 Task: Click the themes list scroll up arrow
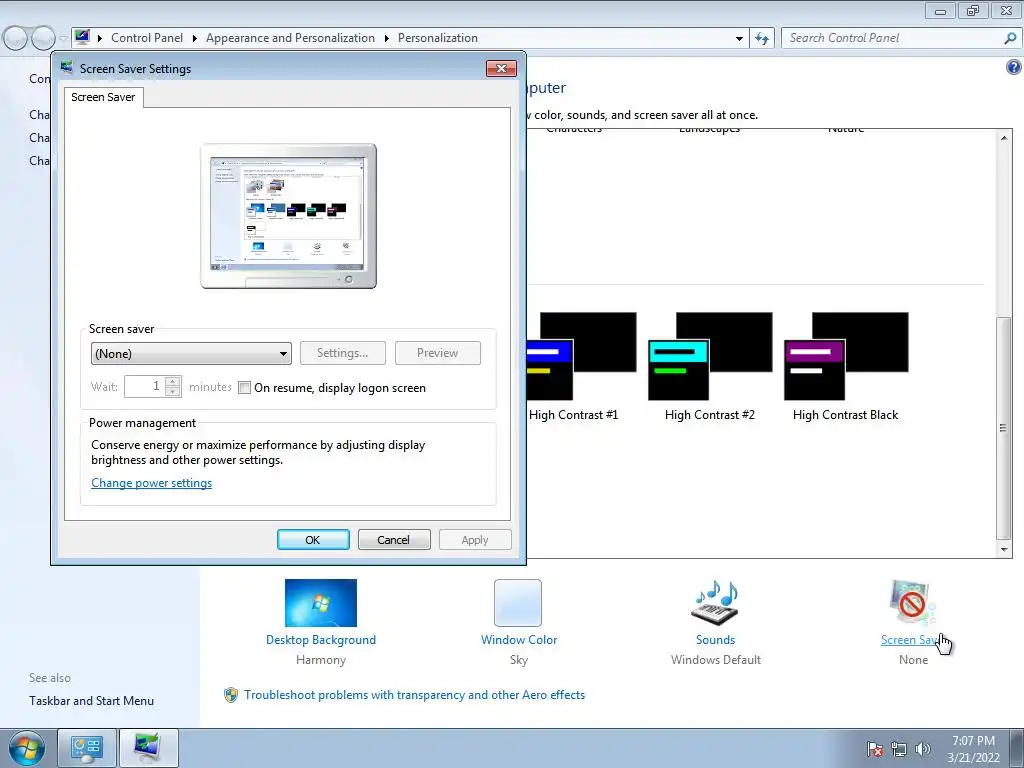click(x=1004, y=137)
